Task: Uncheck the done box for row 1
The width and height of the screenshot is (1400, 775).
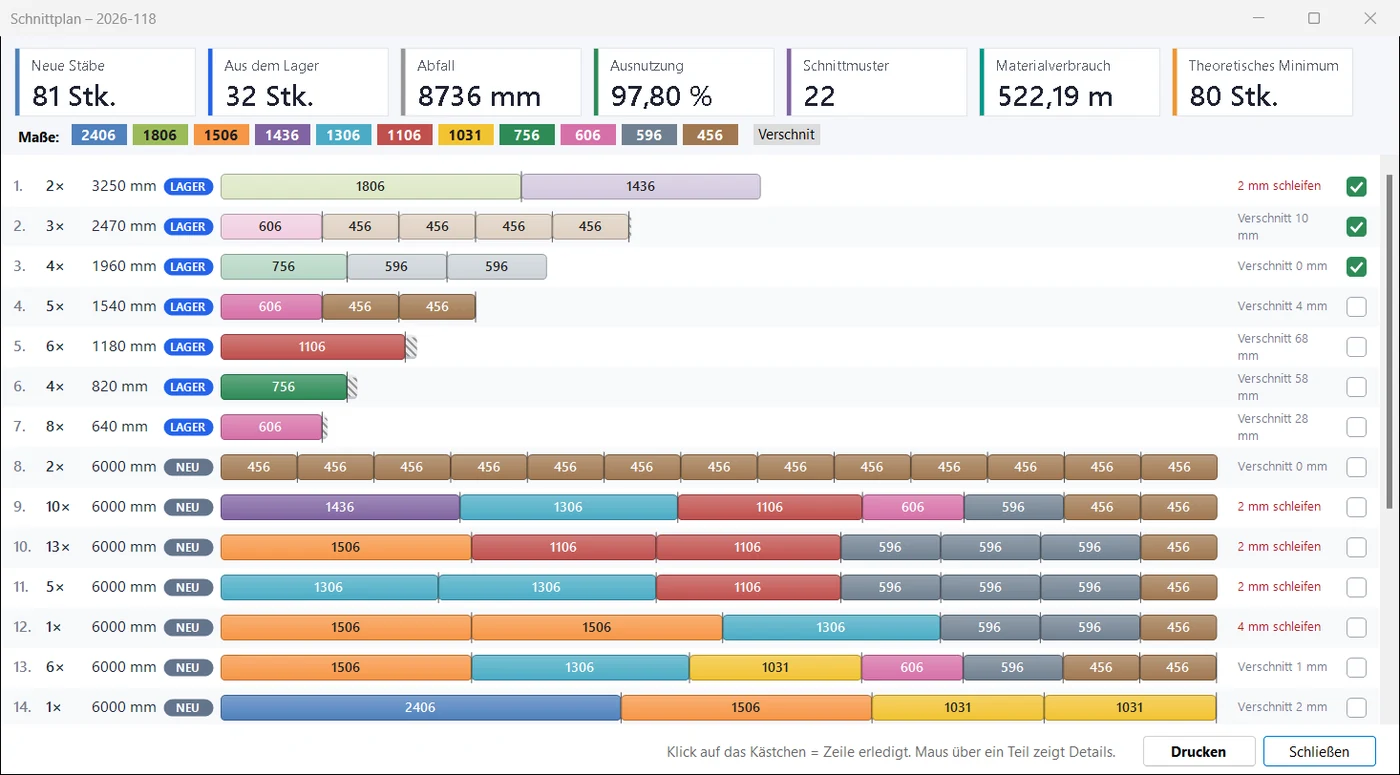Action: 1356,187
